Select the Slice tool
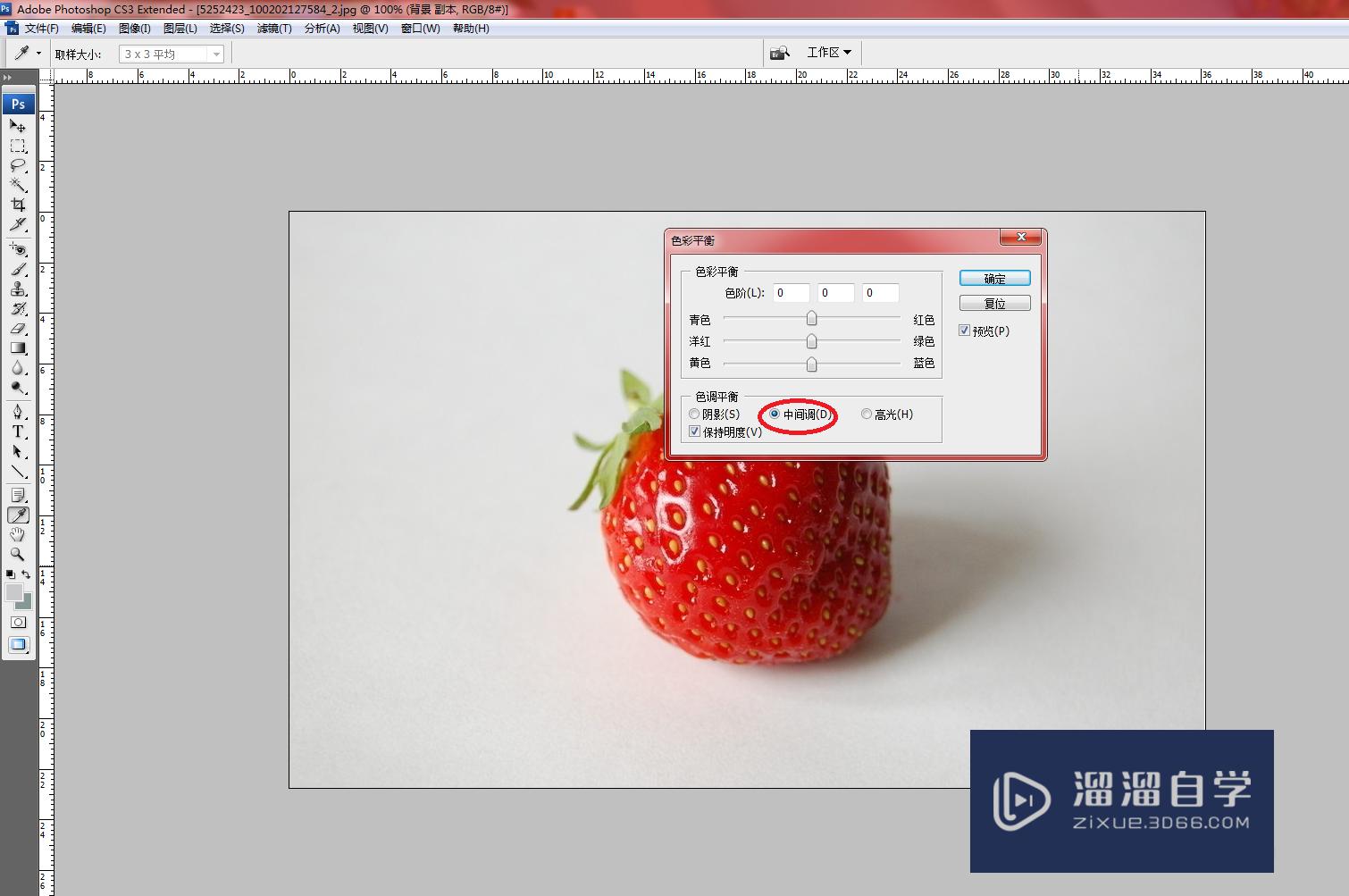Image resolution: width=1349 pixels, height=896 pixels. (18, 224)
